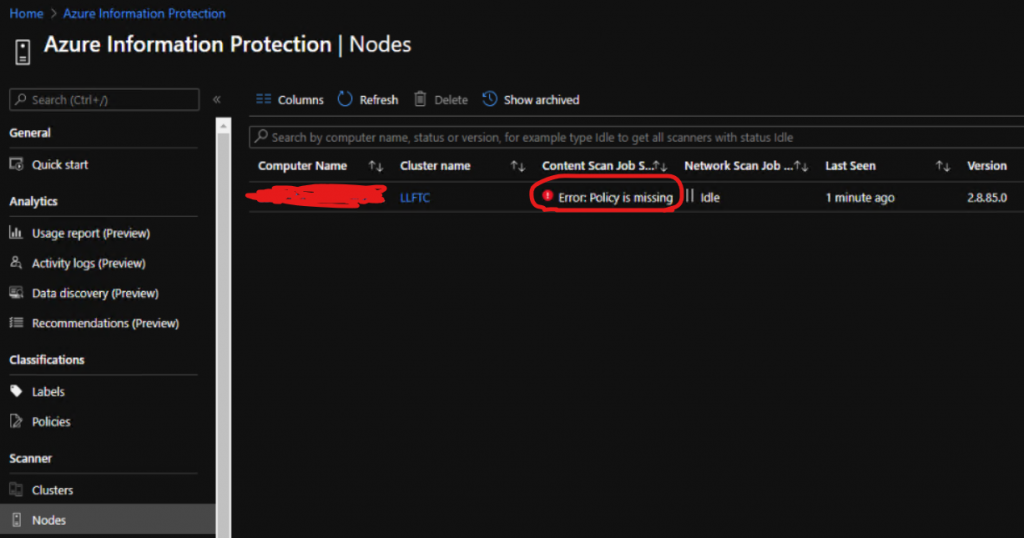Open the Home breadcrumb link
Viewport: 1024px width, 538px height.
pyautogui.click(x=26, y=13)
